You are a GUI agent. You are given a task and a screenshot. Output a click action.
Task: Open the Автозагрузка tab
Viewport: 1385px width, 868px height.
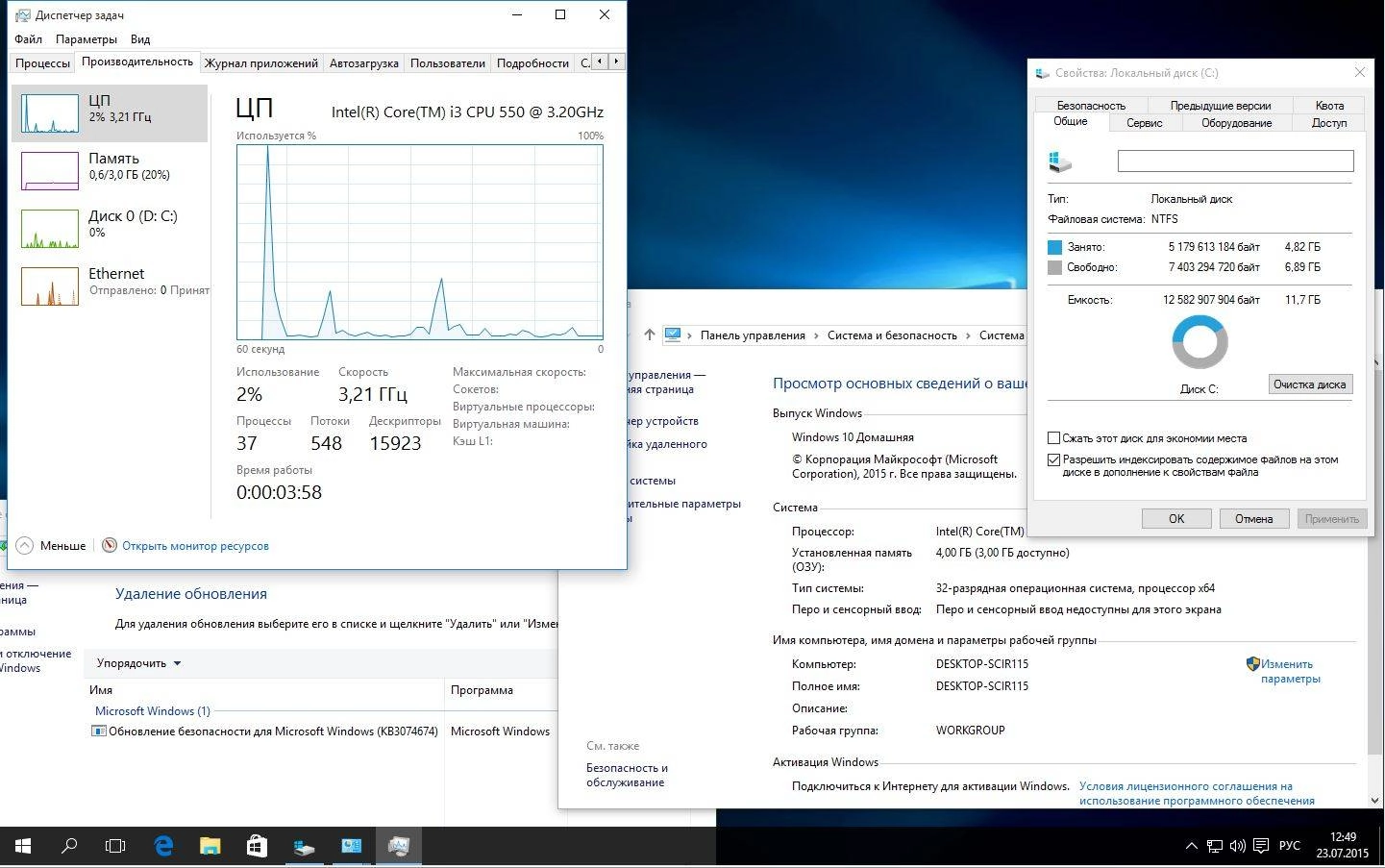point(363,62)
